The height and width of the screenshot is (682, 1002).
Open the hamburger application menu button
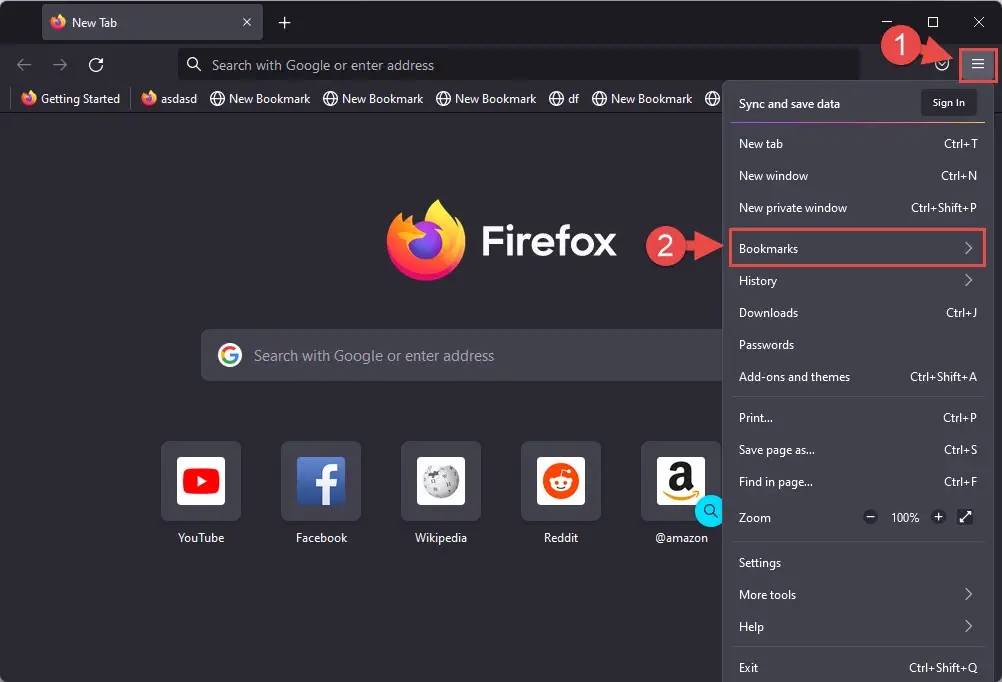(x=977, y=64)
